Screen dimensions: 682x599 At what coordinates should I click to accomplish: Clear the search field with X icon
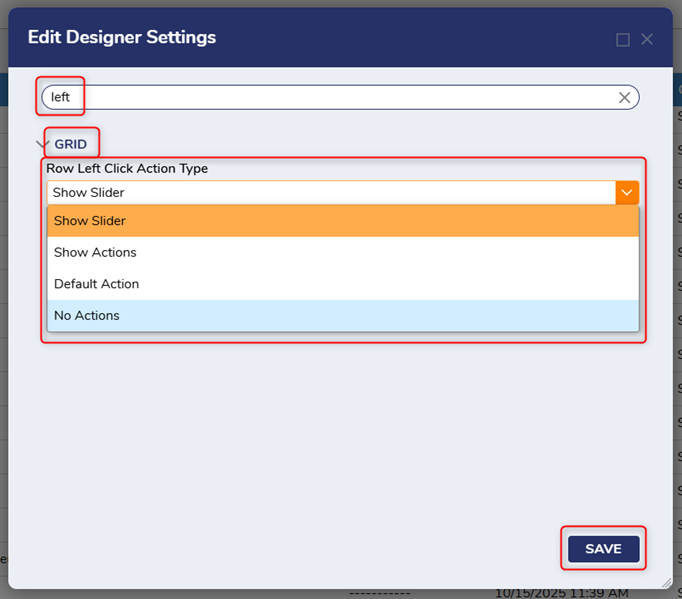[624, 97]
